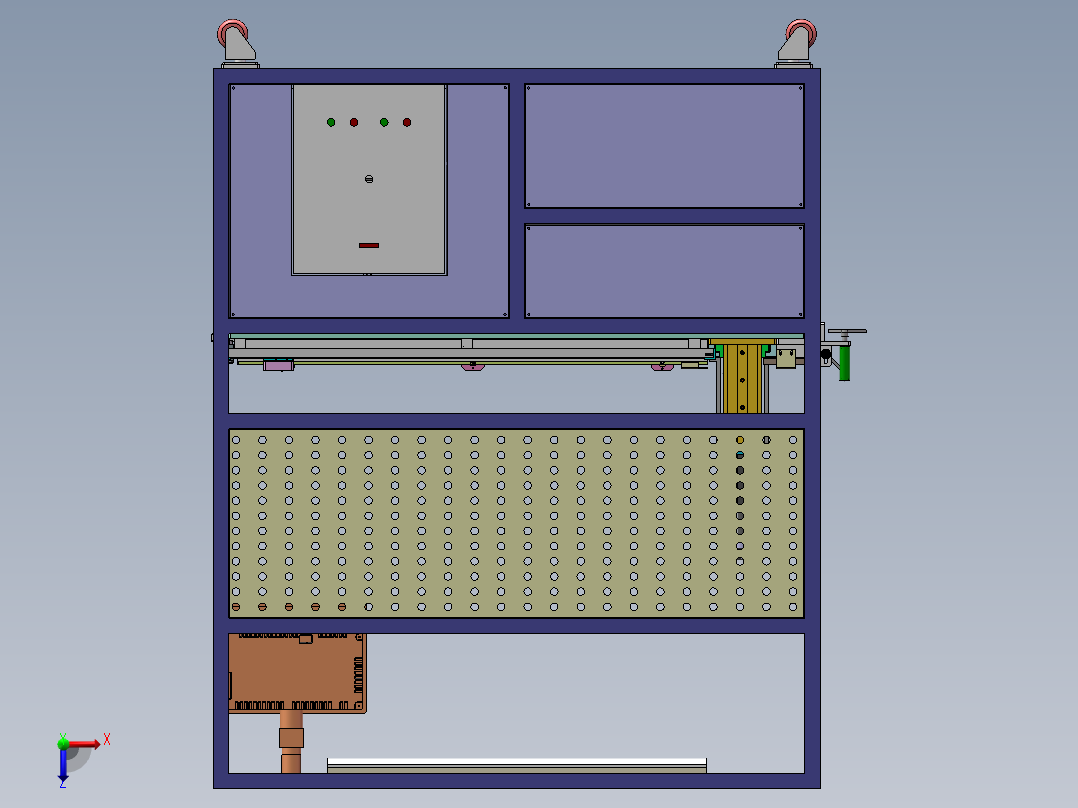The image size is (1078, 808).
Task: Click the green Y axis ball of the triad
Action: click(63, 743)
